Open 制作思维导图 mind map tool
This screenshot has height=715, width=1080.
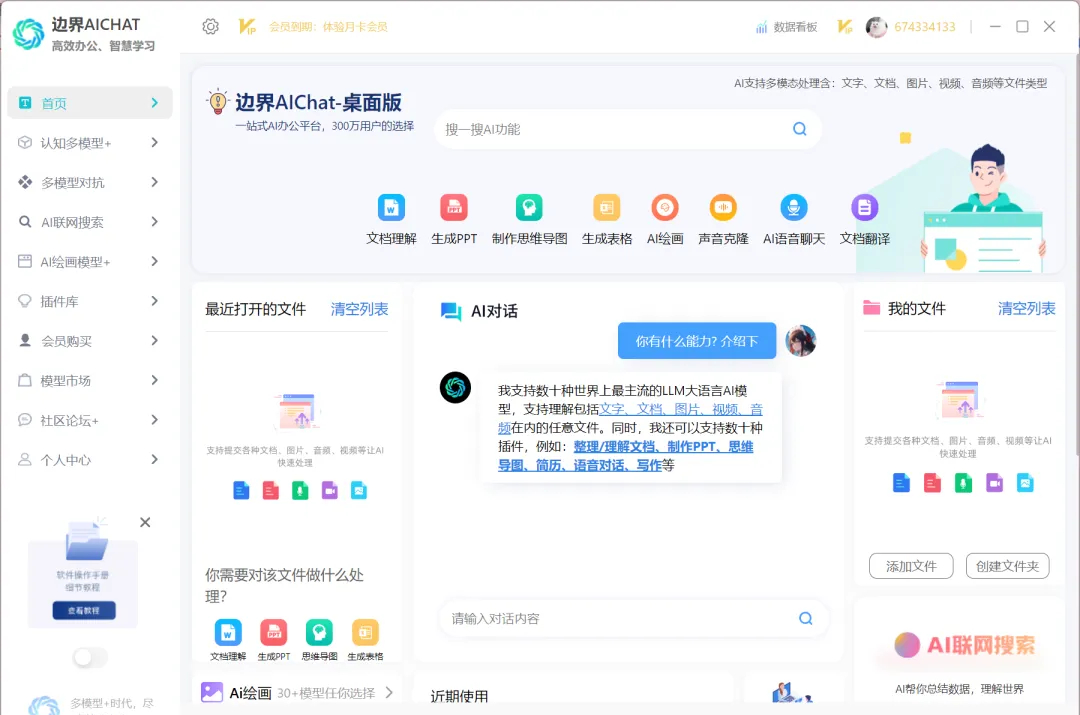point(529,208)
